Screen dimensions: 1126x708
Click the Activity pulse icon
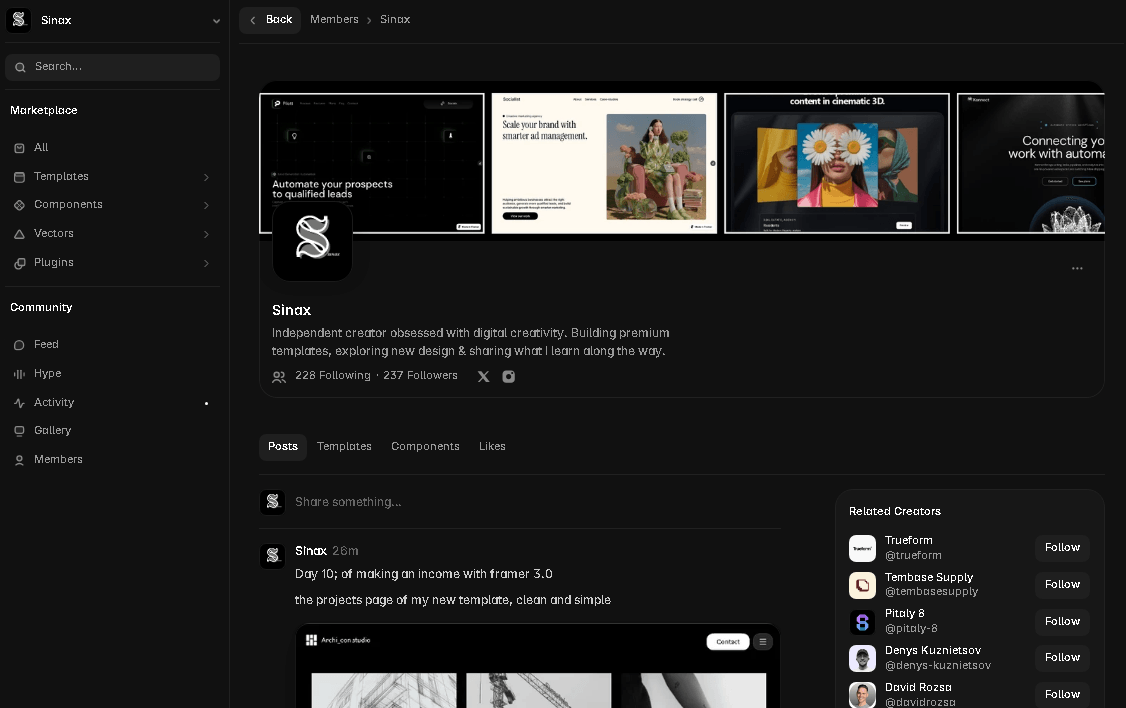pyautogui.click(x=19, y=403)
